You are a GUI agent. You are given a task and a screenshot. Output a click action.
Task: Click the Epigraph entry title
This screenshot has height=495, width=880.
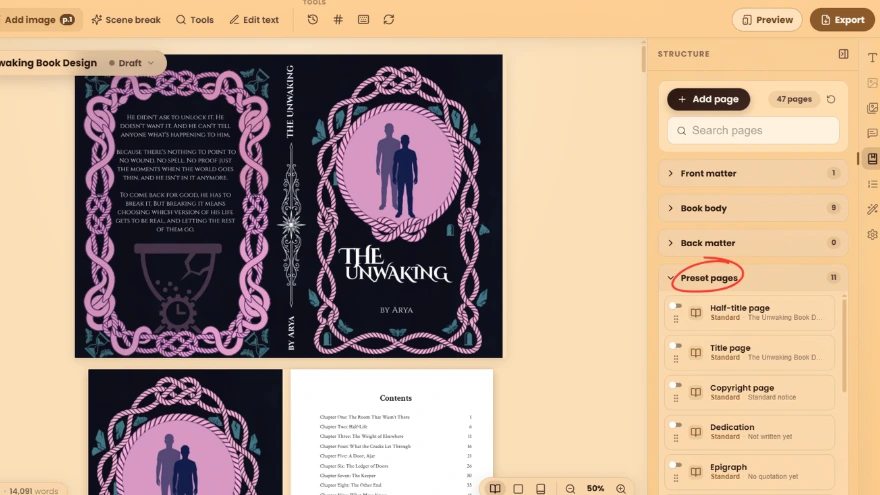coord(728,467)
